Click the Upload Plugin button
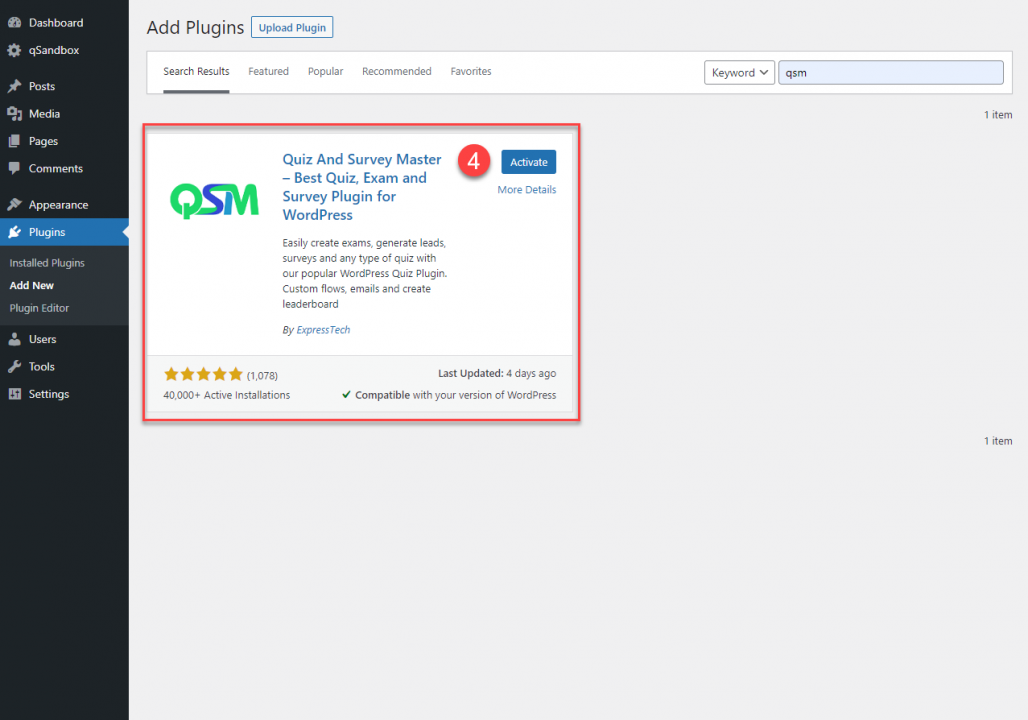Image resolution: width=1028 pixels, height=720 pixels. point(291,27)
